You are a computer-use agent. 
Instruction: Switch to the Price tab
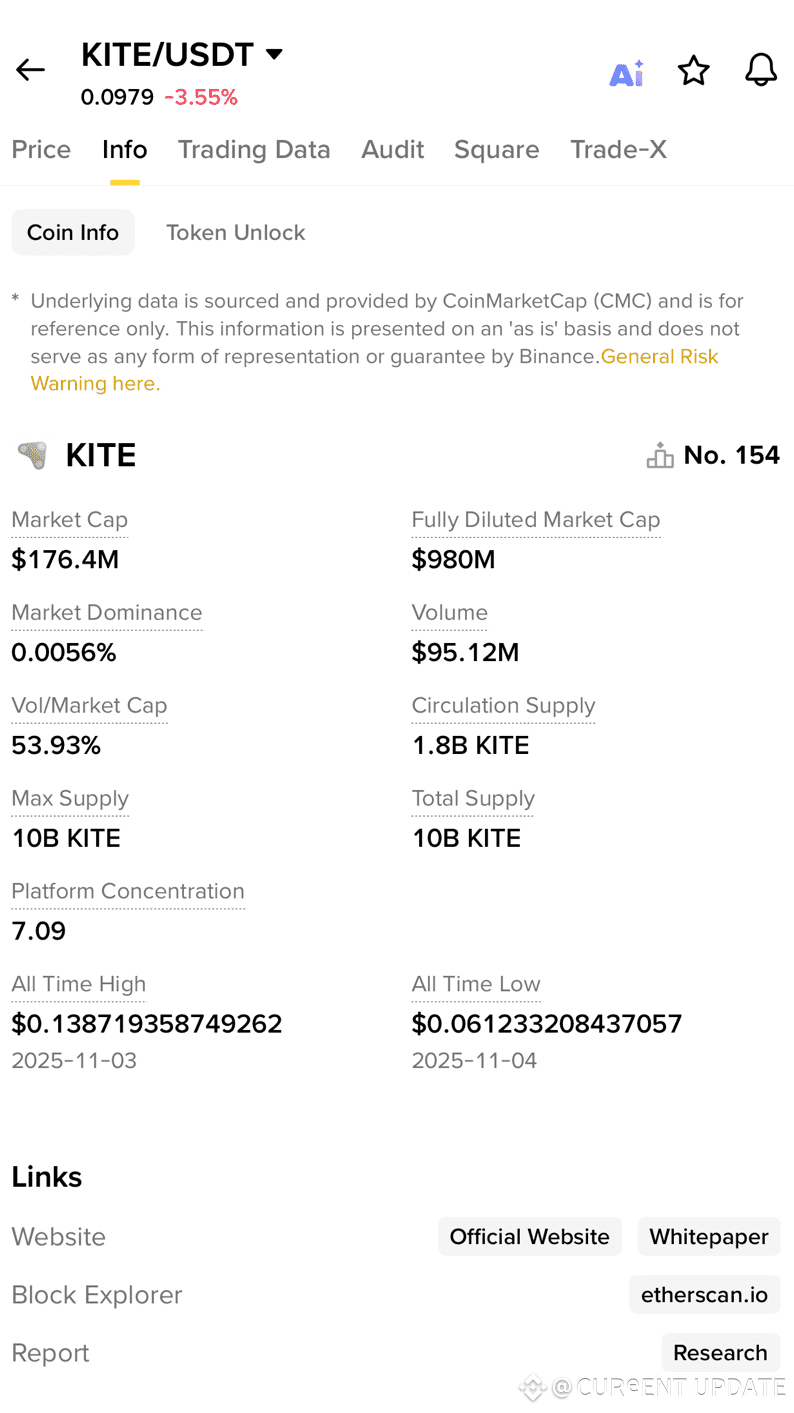[41, 150]
